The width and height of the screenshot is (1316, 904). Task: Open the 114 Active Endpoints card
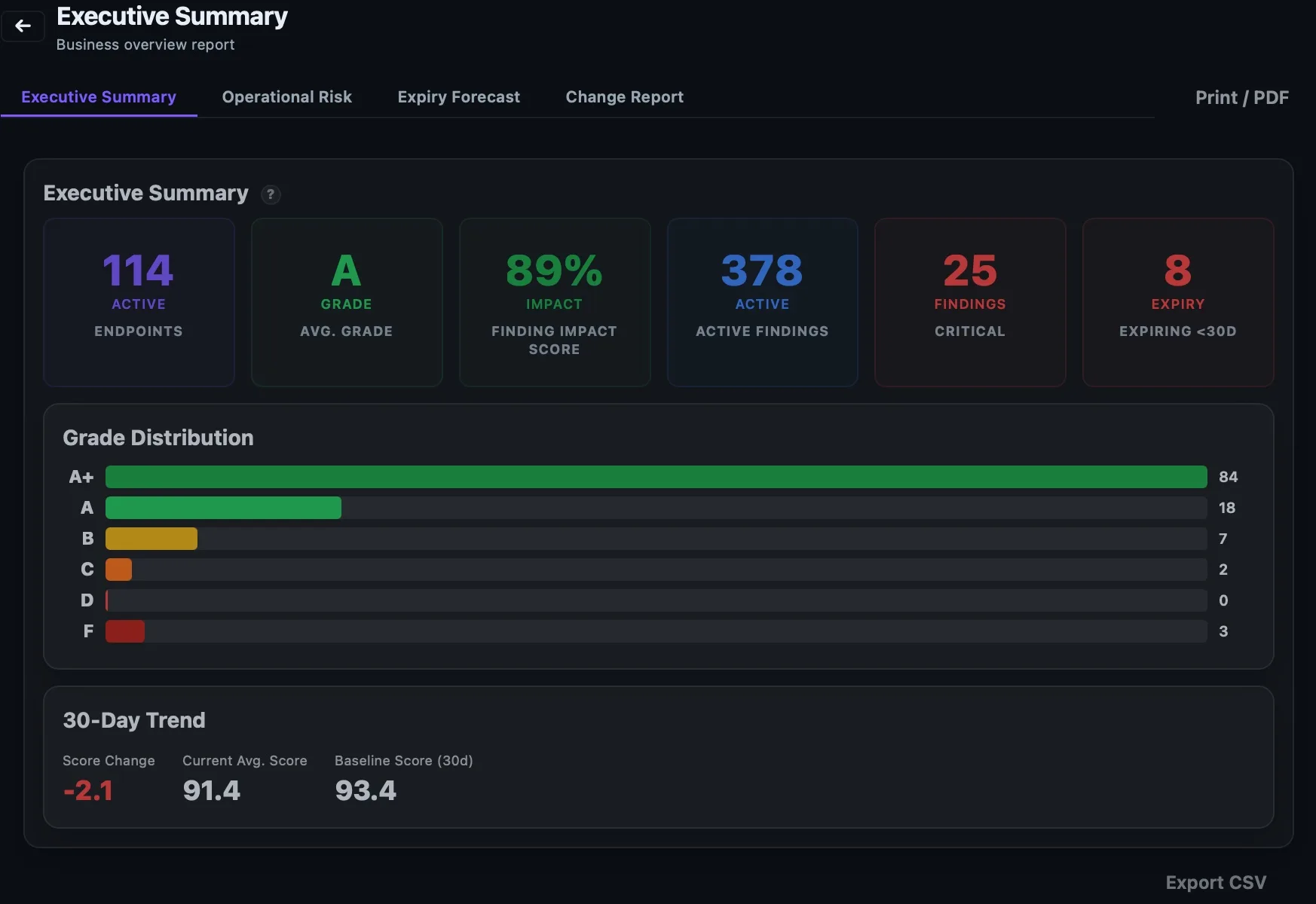point(139,302)
